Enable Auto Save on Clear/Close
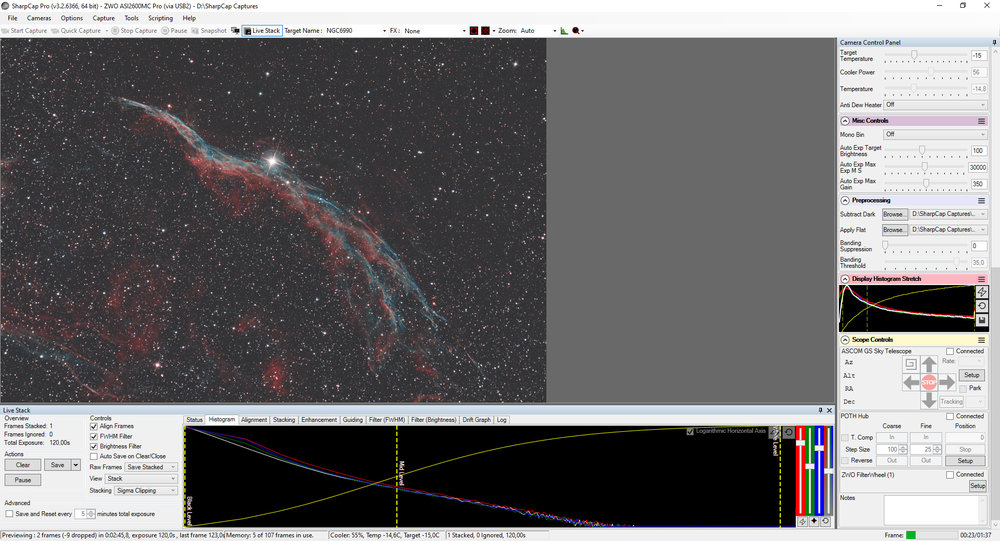 (x=94, y=456)
